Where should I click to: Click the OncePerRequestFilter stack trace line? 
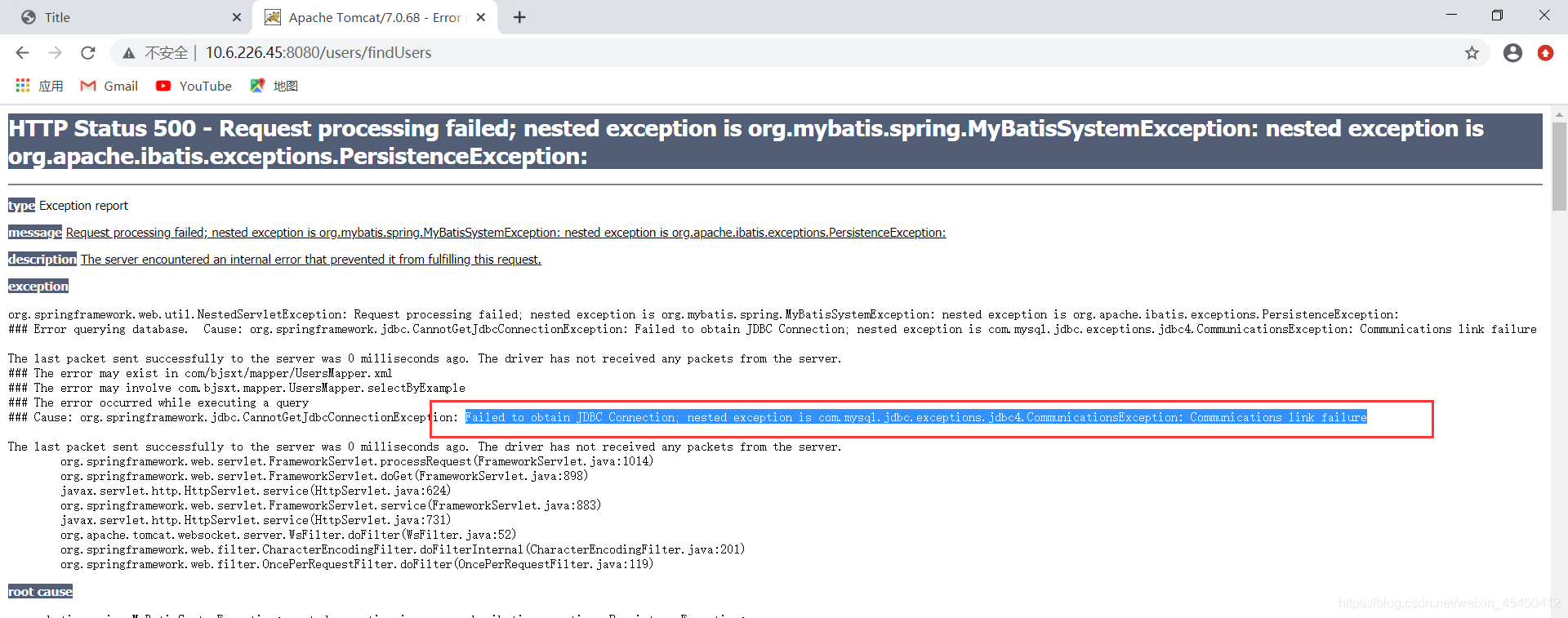click(x=357, y=564)
